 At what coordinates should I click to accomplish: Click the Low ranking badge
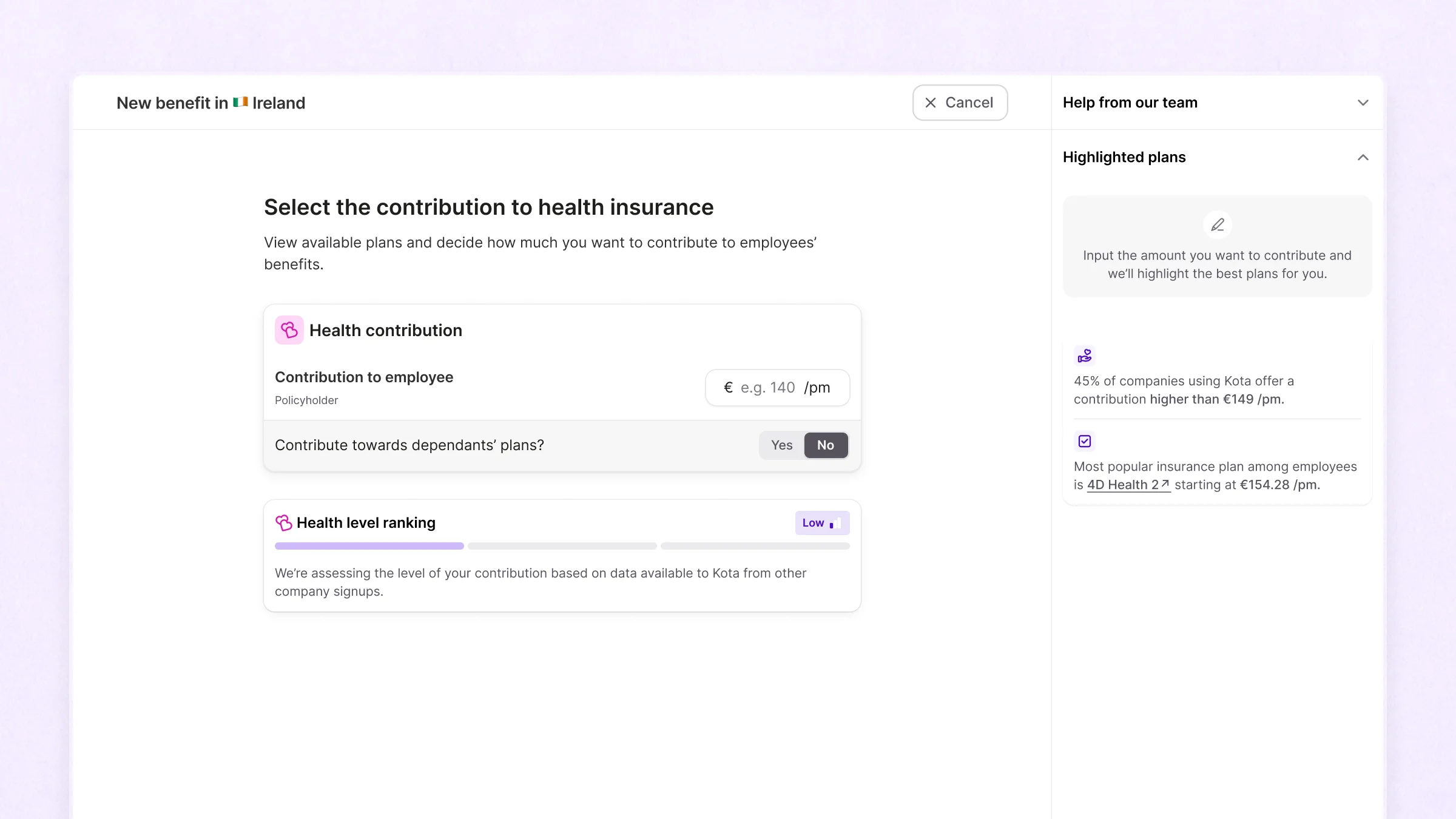point(813,523)
